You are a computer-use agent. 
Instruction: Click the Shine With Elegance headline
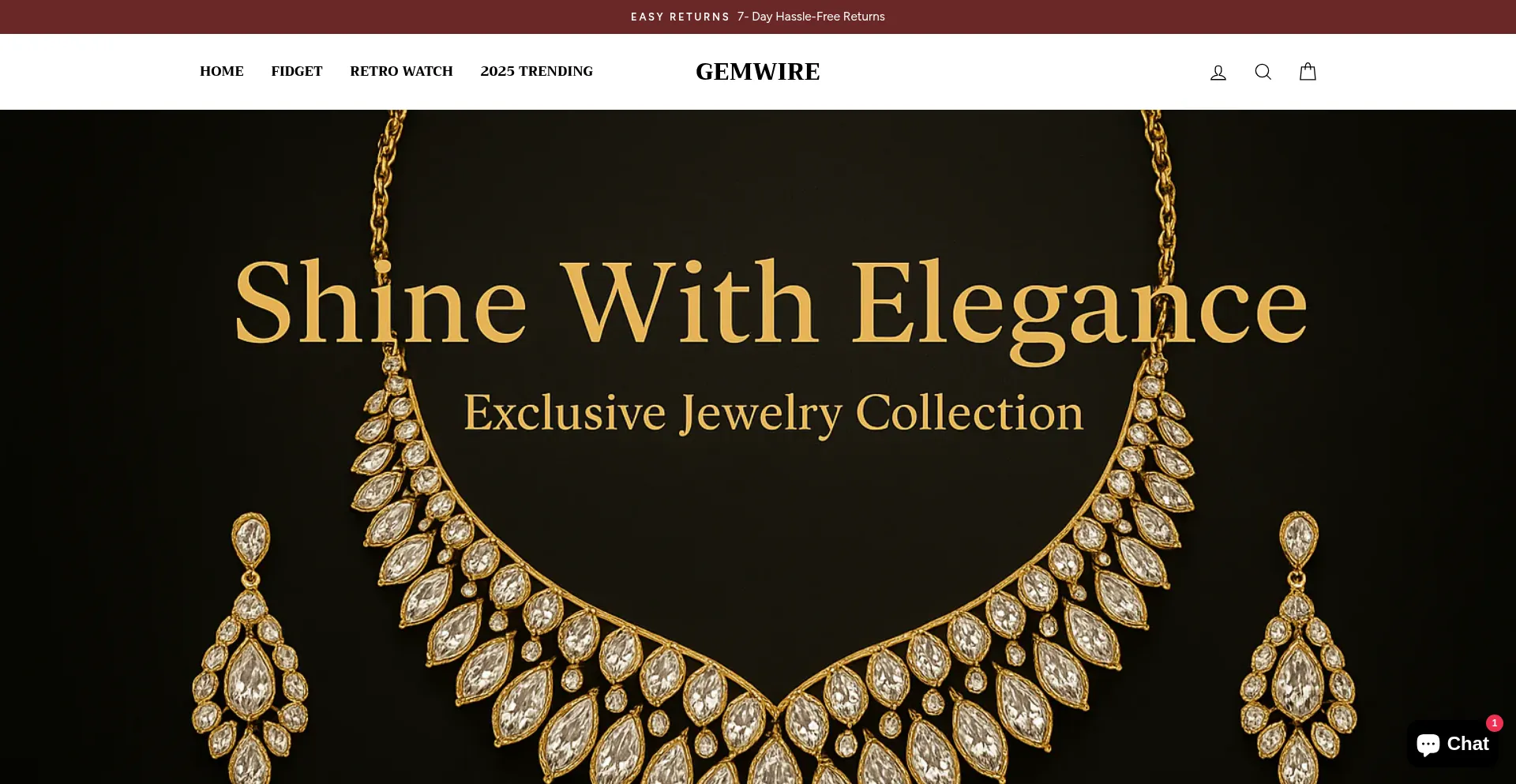point(771,306)
